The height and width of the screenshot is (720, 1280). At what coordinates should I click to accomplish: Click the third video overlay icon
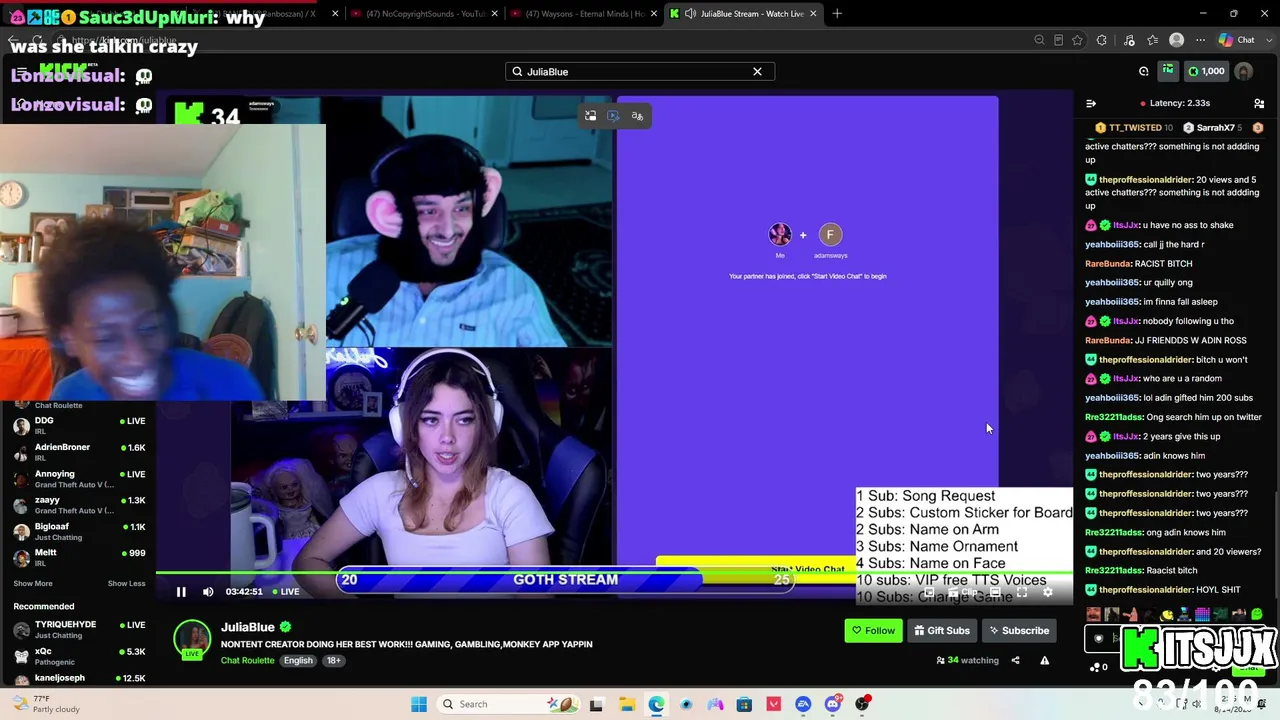(x=637, y=116)
